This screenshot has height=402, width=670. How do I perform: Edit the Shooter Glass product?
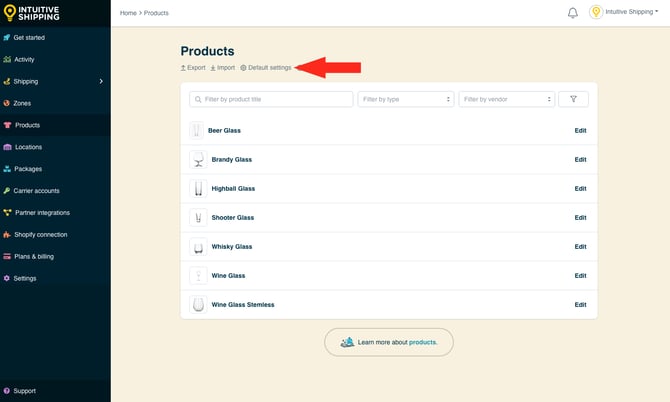pos(580,217)
